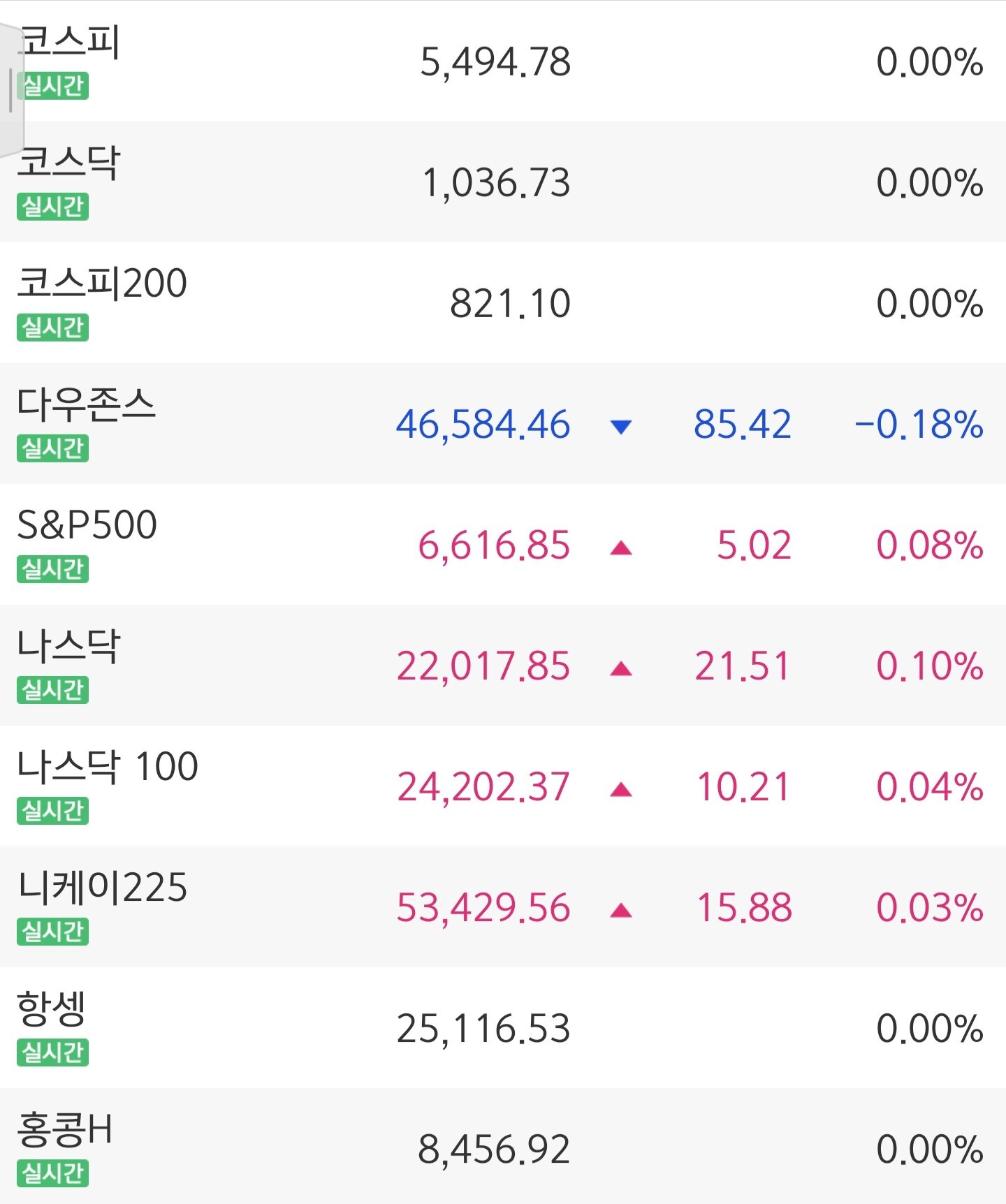
Task: Click the red up arrow for S&P500
Action: coord(620,548)
